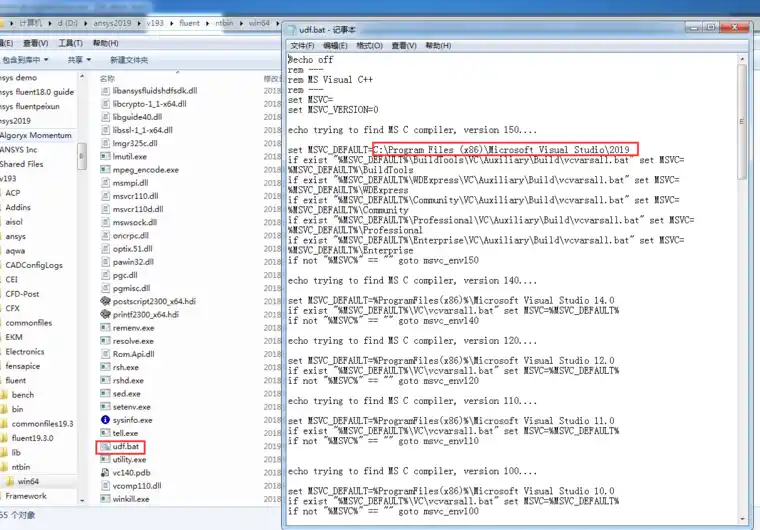
Task: Click navigation pane scrollbar up arrow
Action: [82, 76]
